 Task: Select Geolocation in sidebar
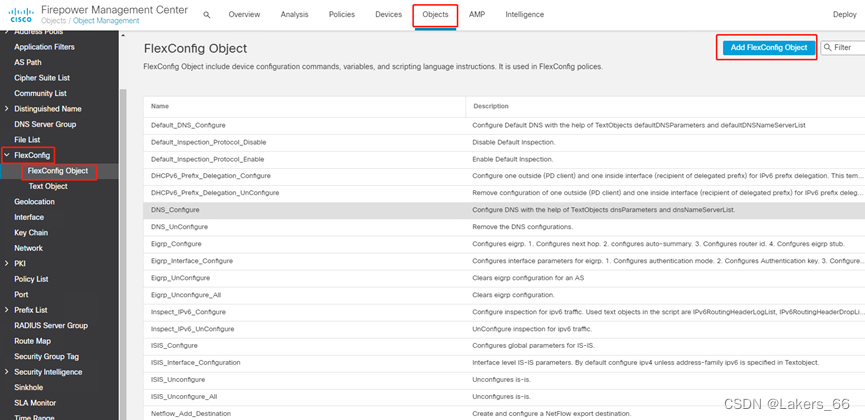click(34, 202)
